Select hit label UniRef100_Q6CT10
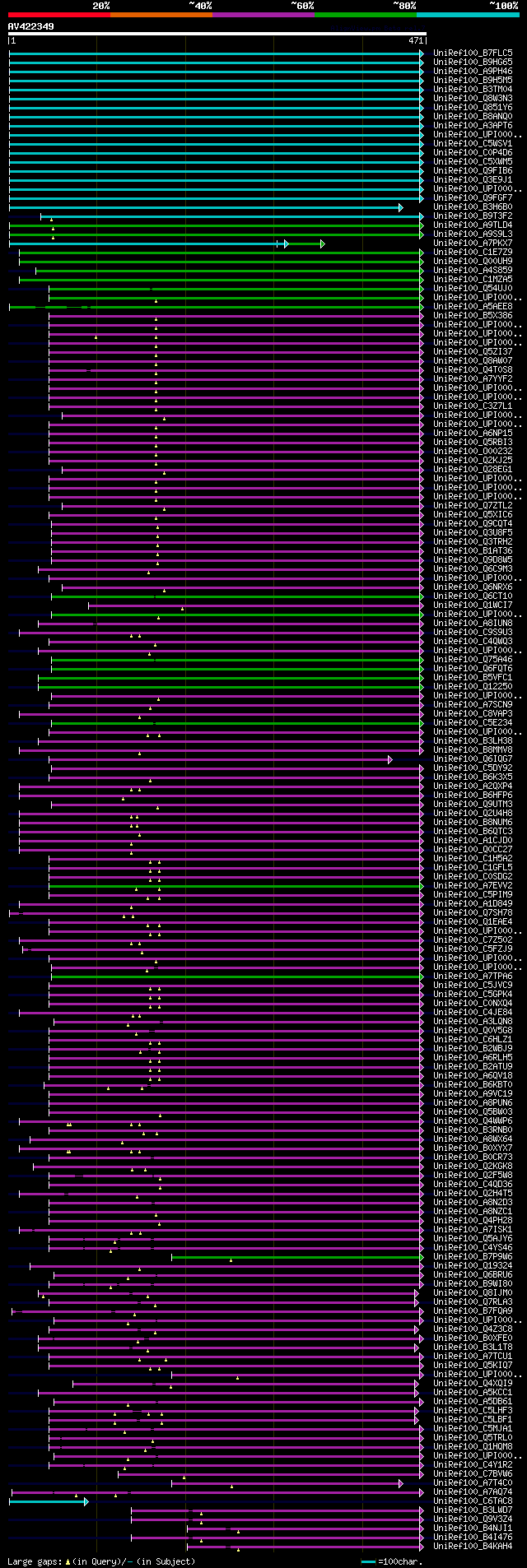This screenshot has height=1568, width=527. pos(473,596)
